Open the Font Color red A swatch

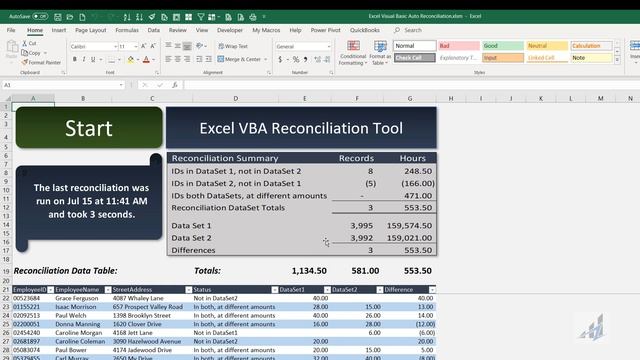coord(147,60)
